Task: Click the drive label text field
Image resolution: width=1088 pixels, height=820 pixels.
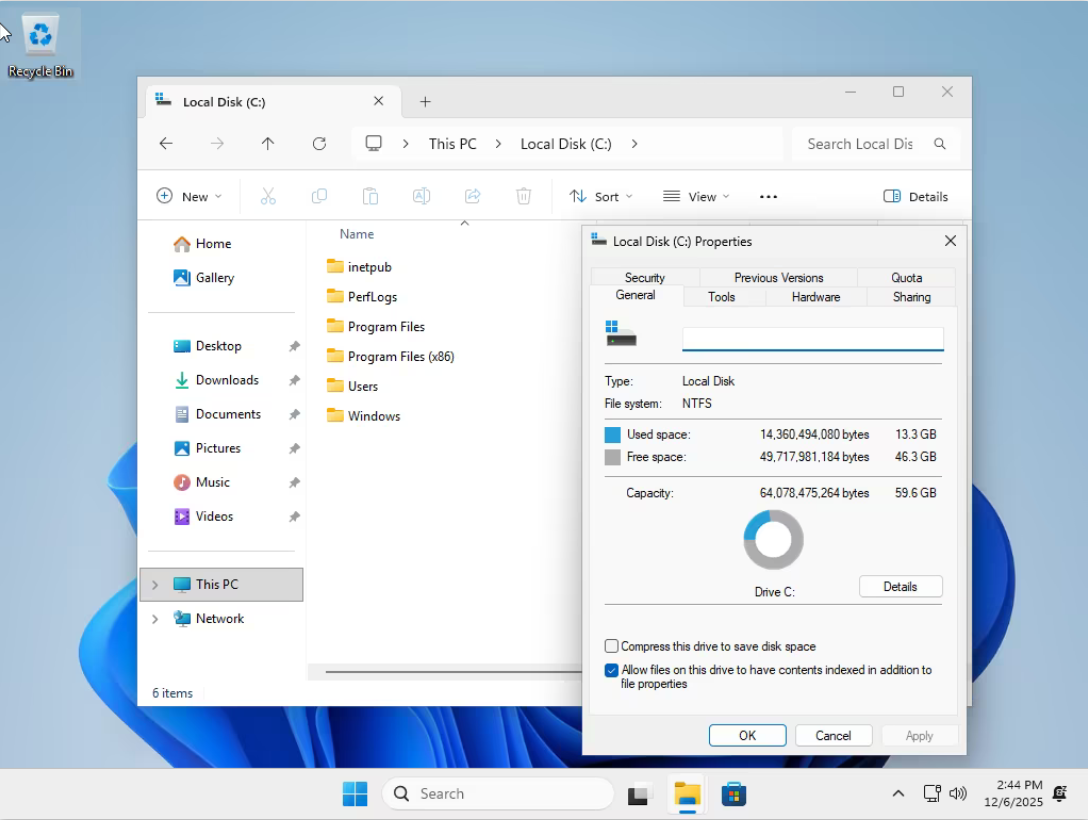Action: tap(812, 339)
